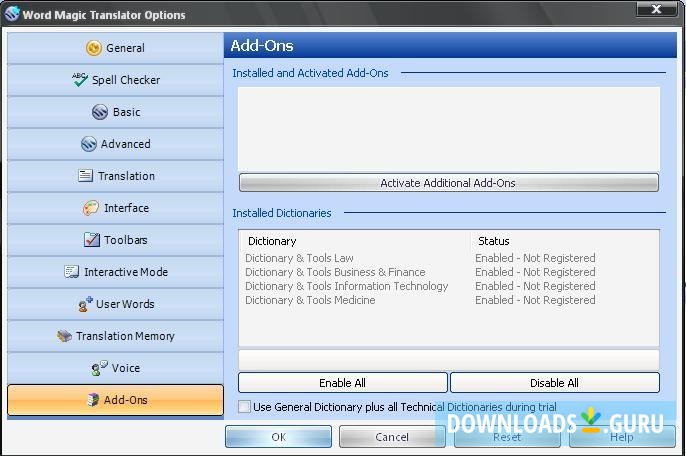Click status text of Medicine dictionary
This screenshot has height=456, width=686.
click(x=535, y=300)
